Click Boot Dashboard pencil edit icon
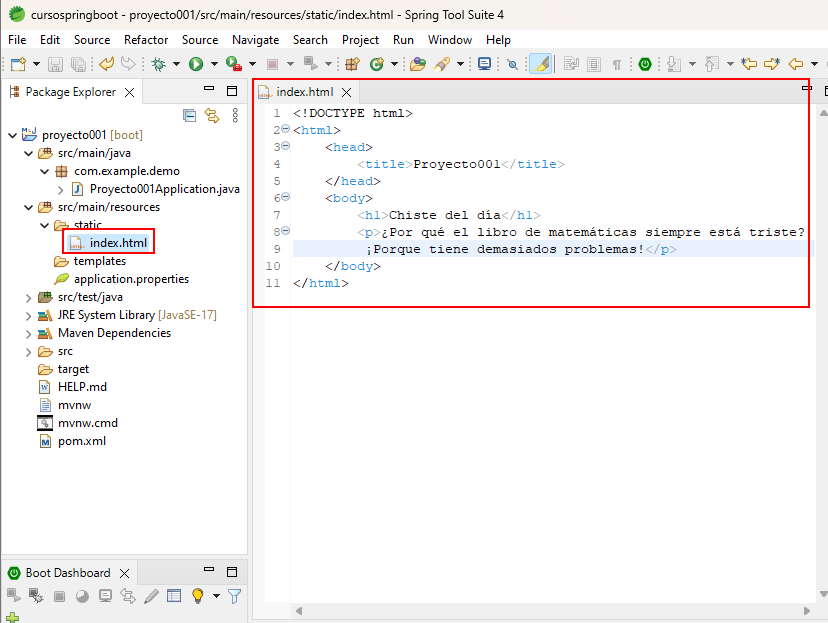This screenshot has width=828, height=623. (151, 596)
